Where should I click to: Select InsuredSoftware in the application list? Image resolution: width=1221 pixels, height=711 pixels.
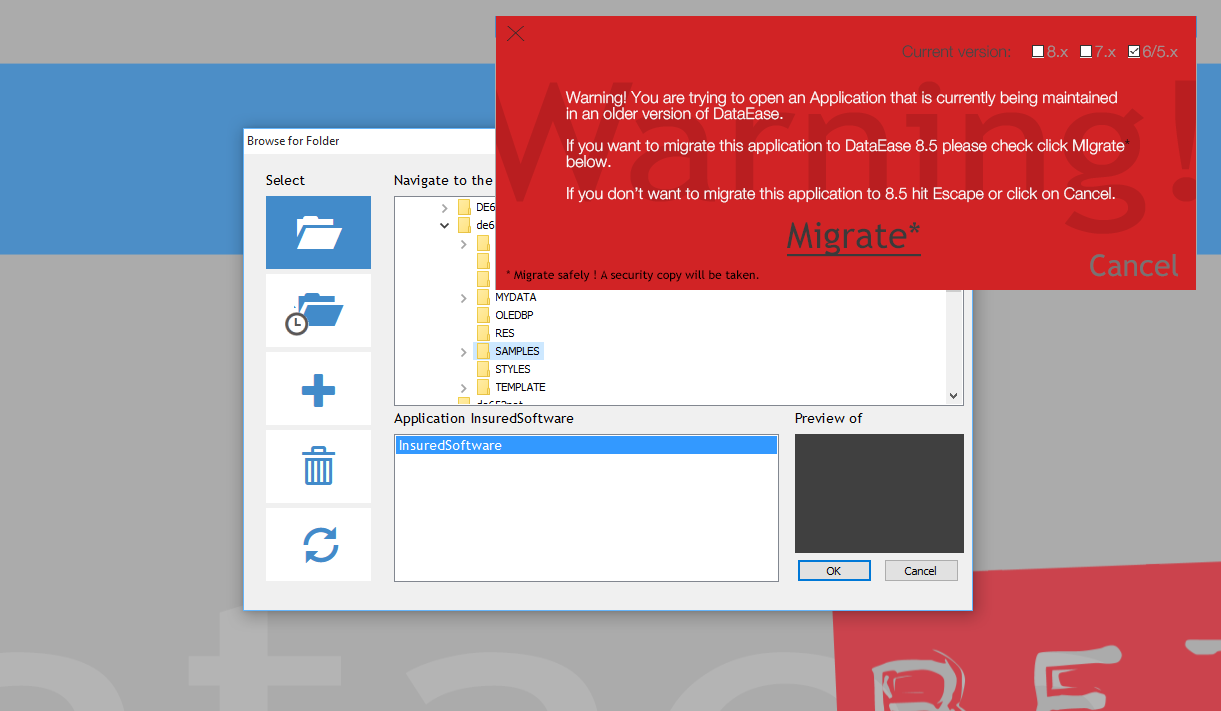point(586,445)
